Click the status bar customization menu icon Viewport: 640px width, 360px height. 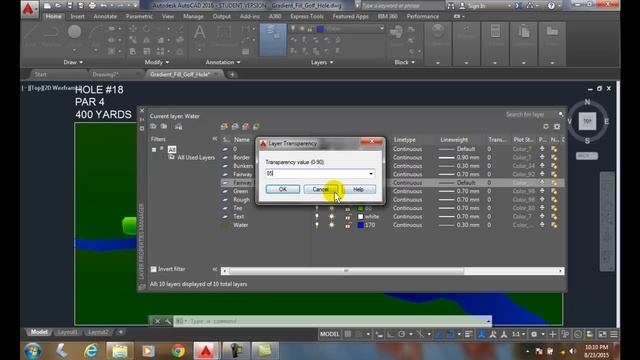pyautogui.click(x=614, y=334)
